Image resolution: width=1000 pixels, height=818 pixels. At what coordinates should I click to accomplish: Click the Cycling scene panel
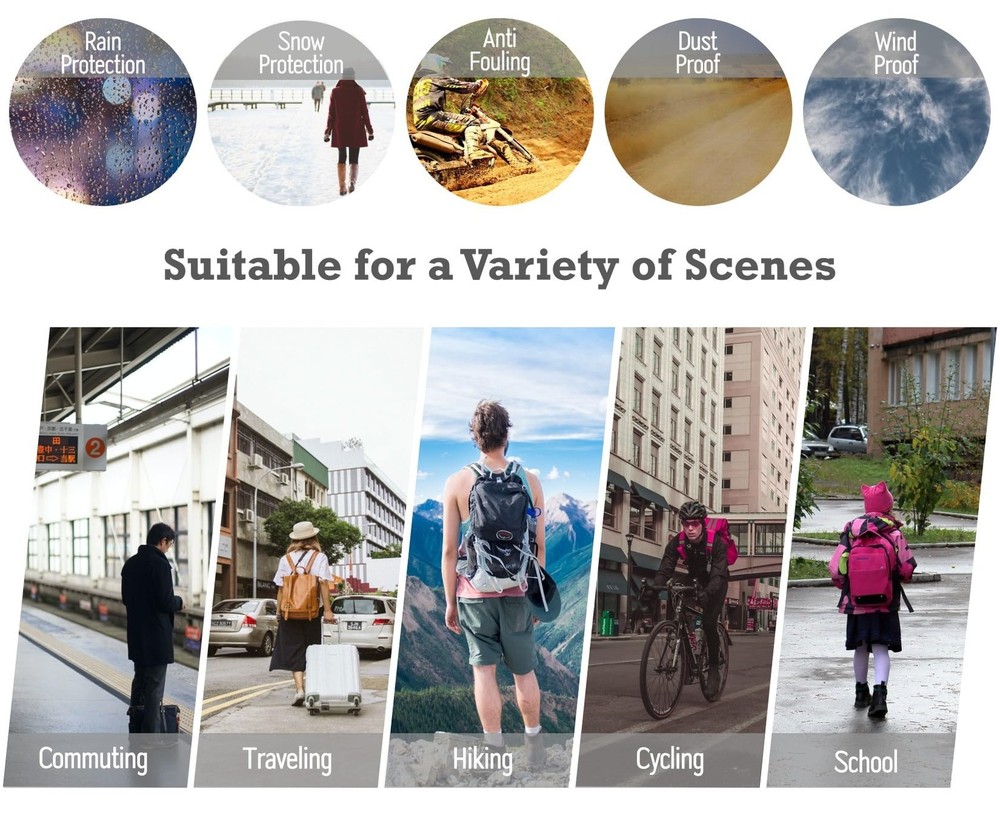(692, 557)
